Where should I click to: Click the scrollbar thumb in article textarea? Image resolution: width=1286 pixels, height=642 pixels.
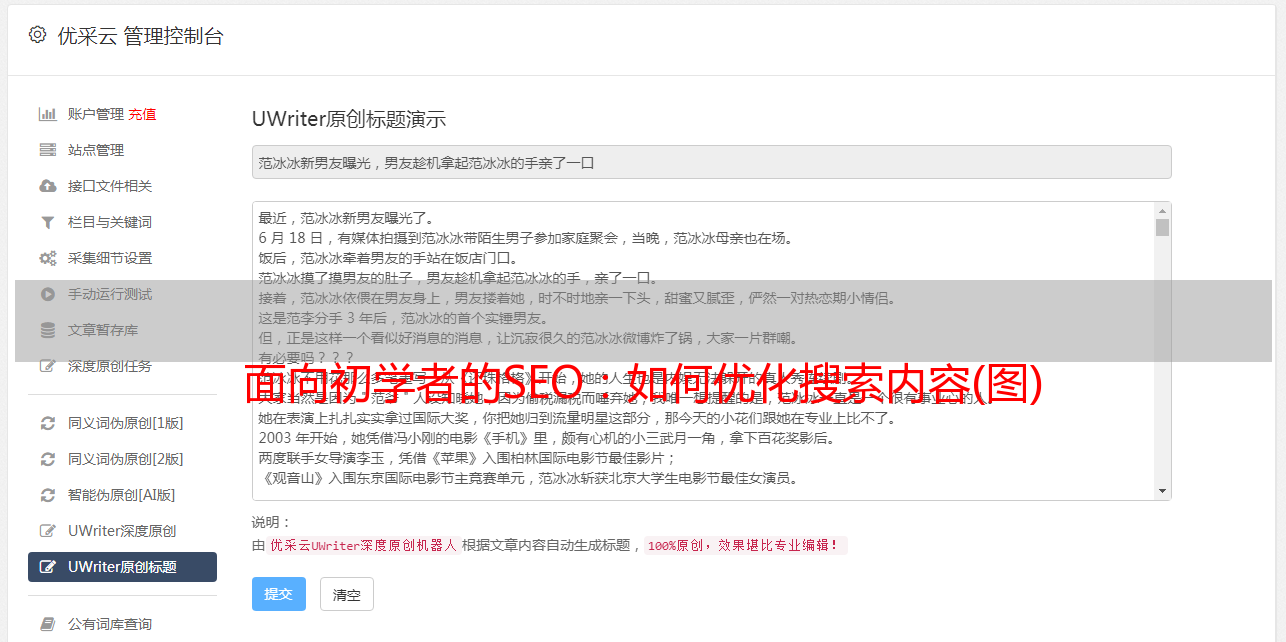pyautogui.click(x=1162, y=228)
